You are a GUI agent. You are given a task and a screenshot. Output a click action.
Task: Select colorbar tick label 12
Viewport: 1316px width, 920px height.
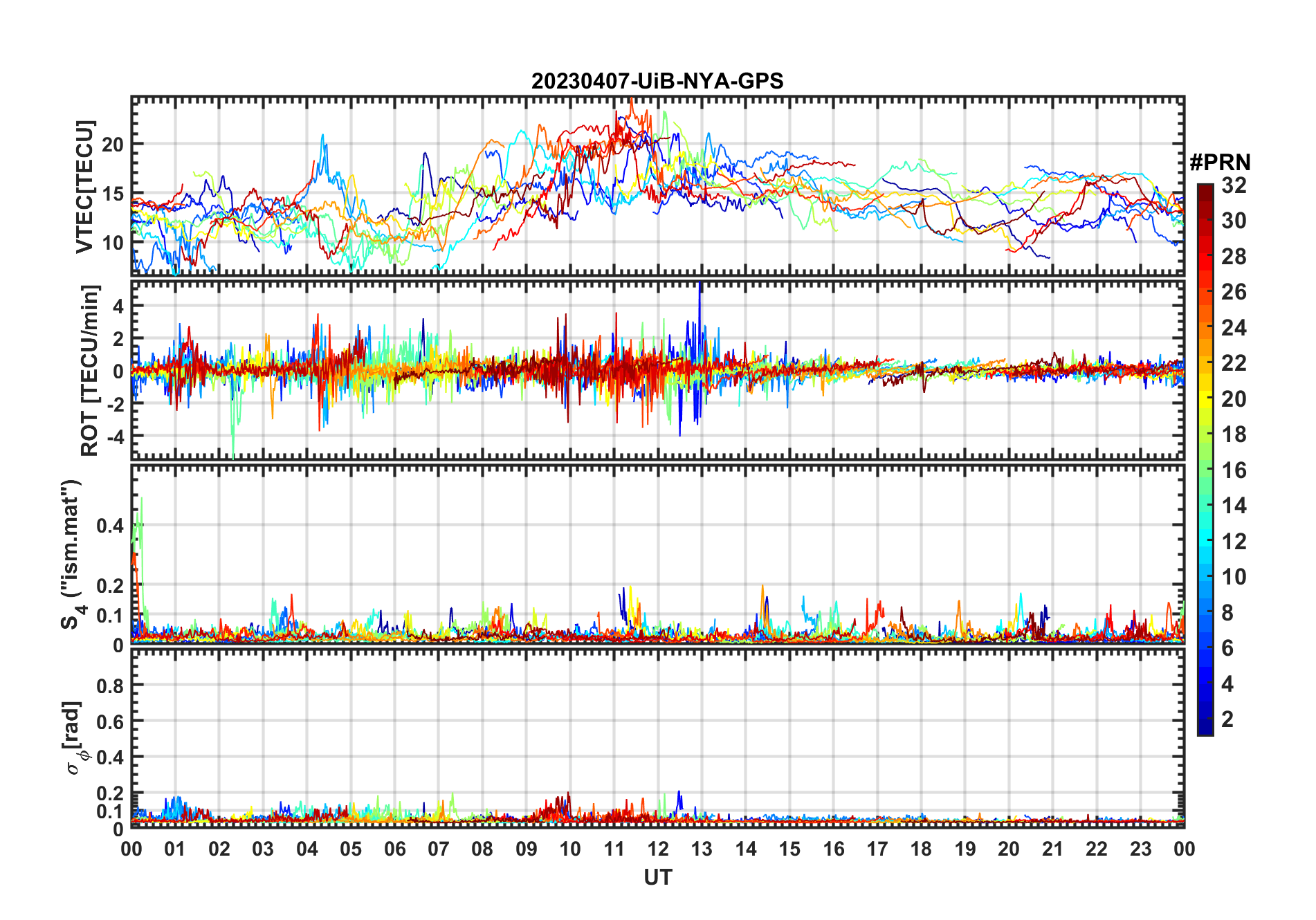[x=1234, y=541]
